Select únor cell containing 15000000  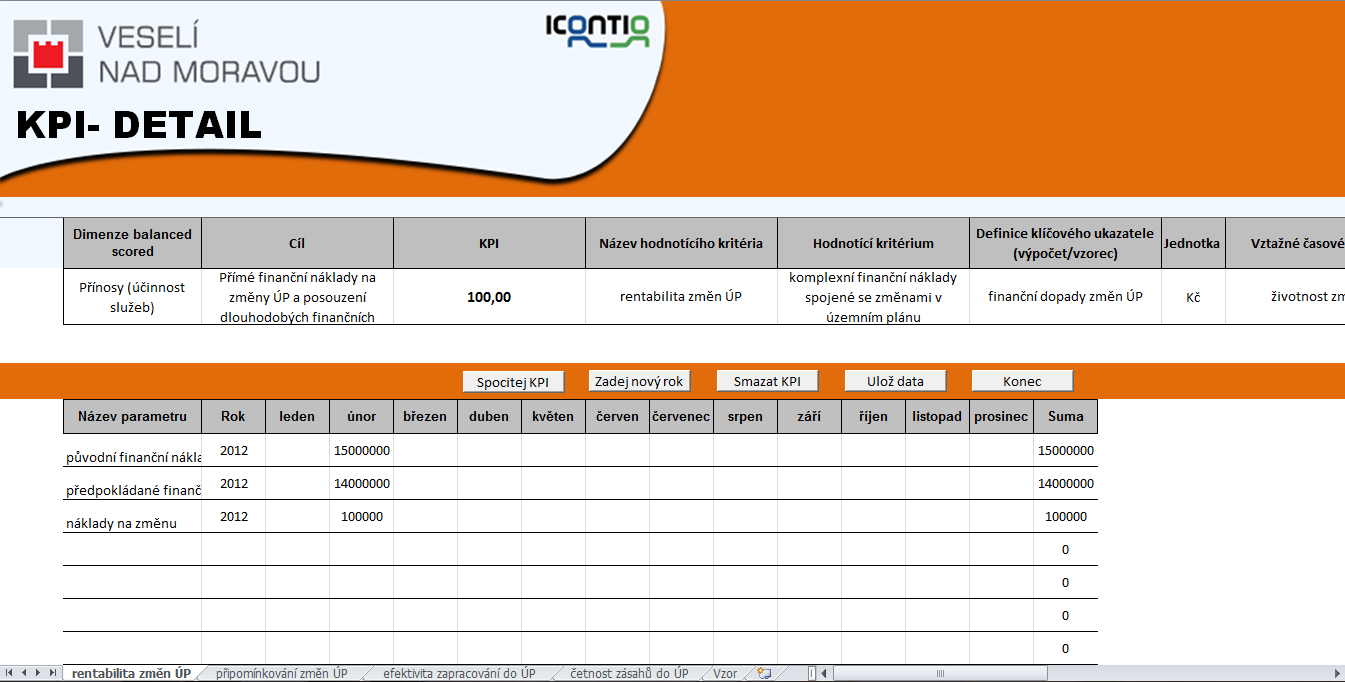click(x=361, y=451)
